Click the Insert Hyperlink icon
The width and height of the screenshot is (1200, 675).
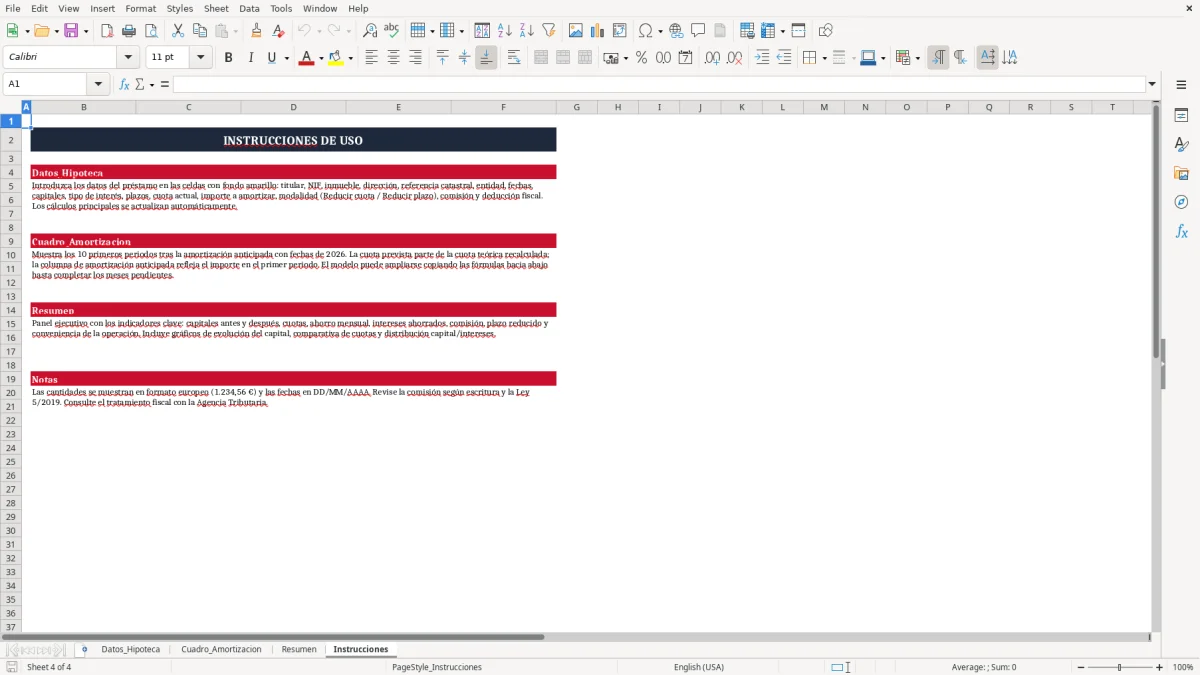point(676,31)
